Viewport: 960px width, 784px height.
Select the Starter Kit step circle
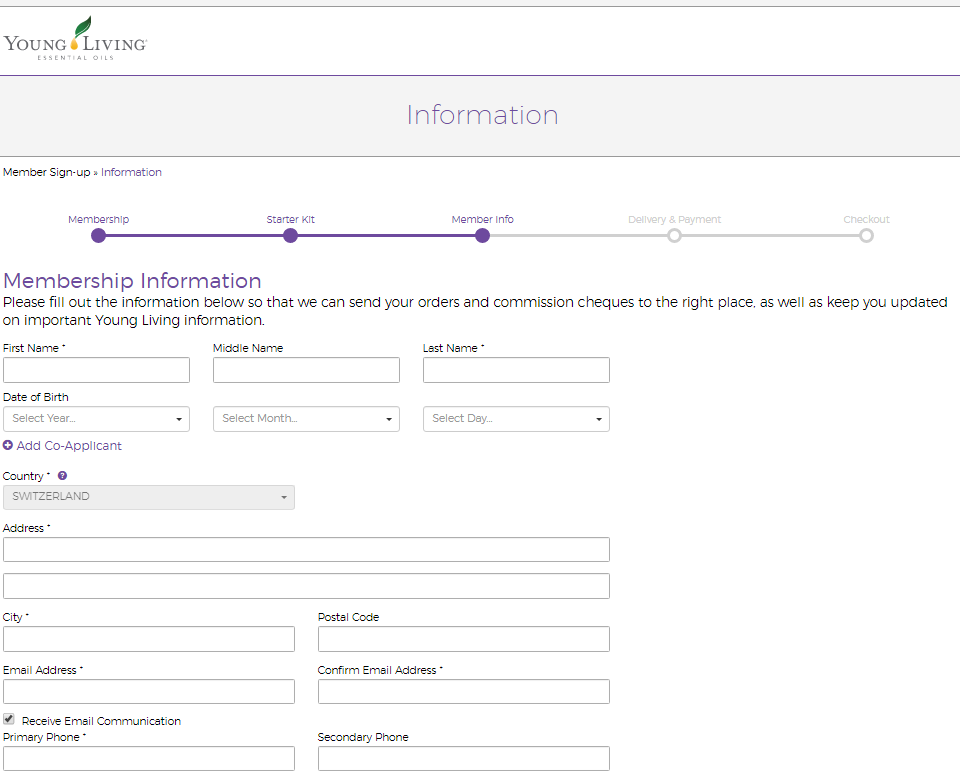pyautogui.click(x=291, y=236)
